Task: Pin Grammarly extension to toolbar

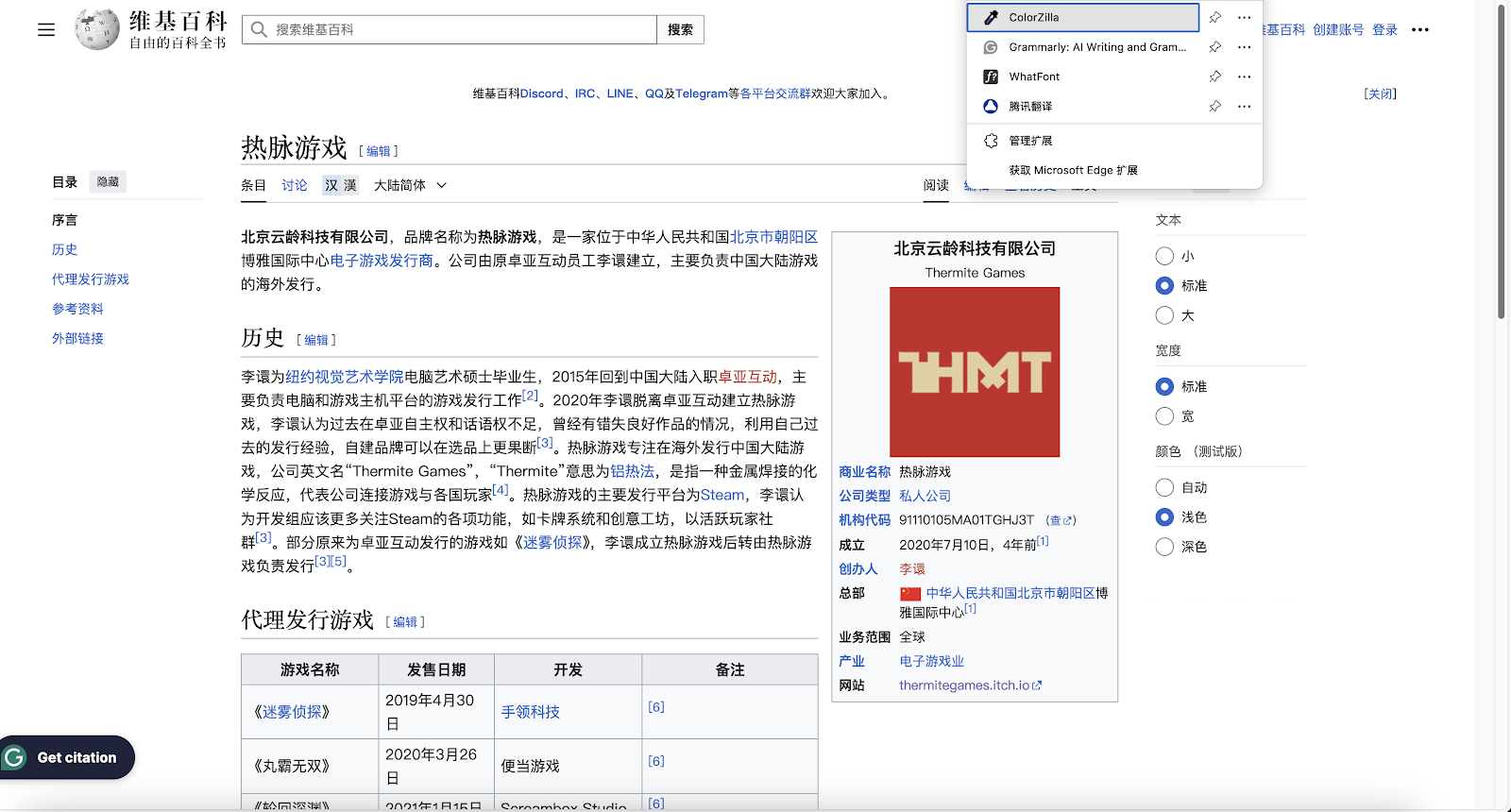Action: point(1215,47)
